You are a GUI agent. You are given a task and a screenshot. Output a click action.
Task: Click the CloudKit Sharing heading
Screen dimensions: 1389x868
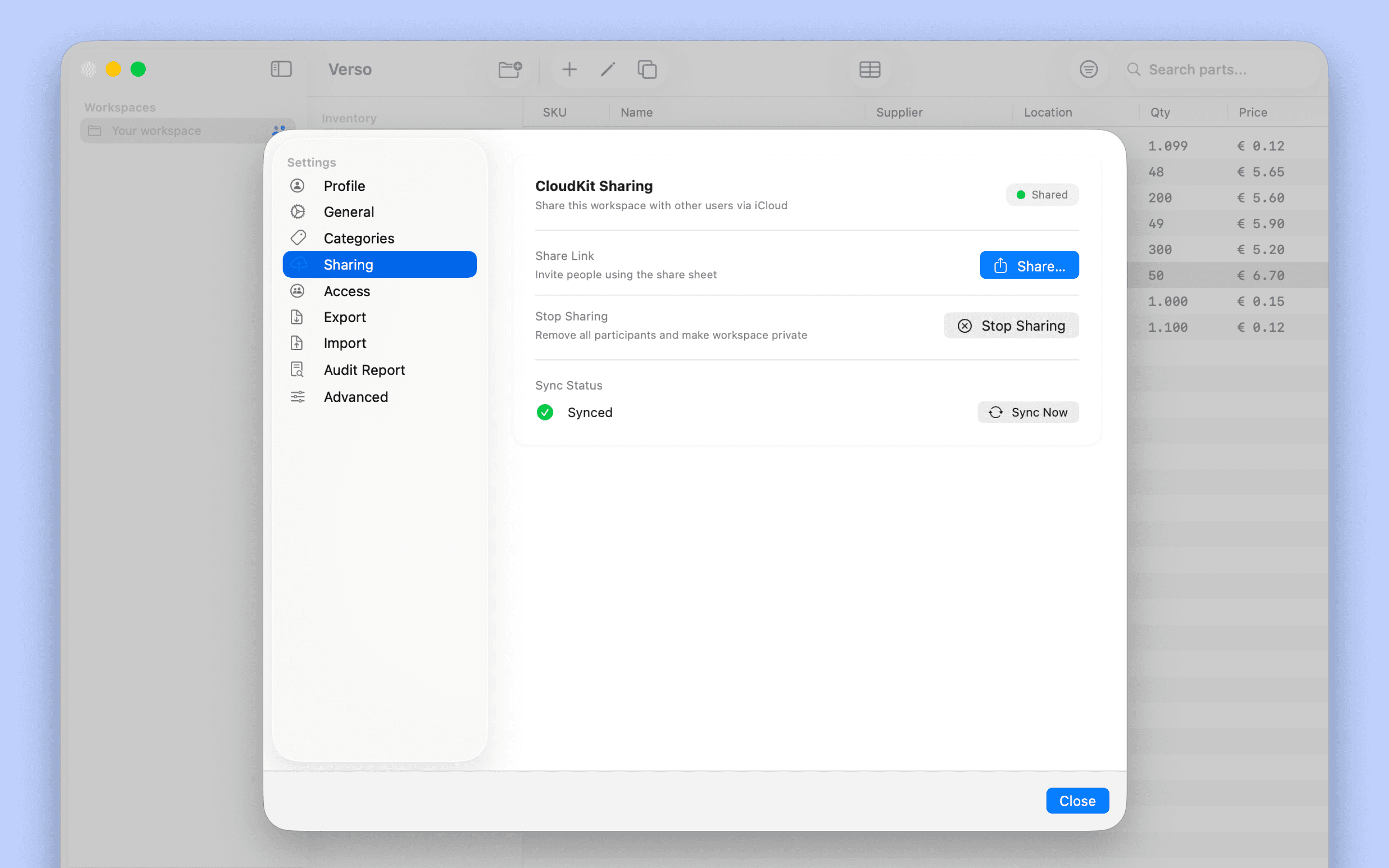tap(594, 186)
